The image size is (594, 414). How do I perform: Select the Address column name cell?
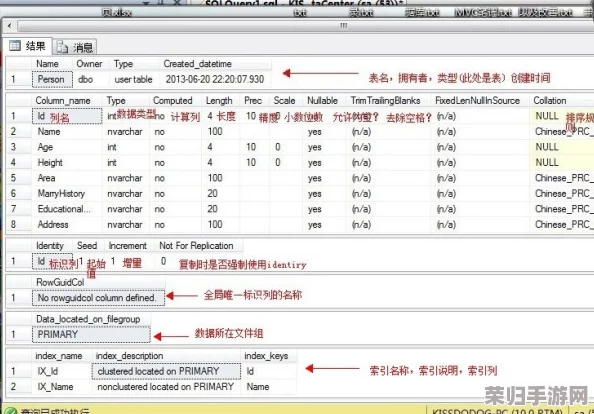(67, 225)
